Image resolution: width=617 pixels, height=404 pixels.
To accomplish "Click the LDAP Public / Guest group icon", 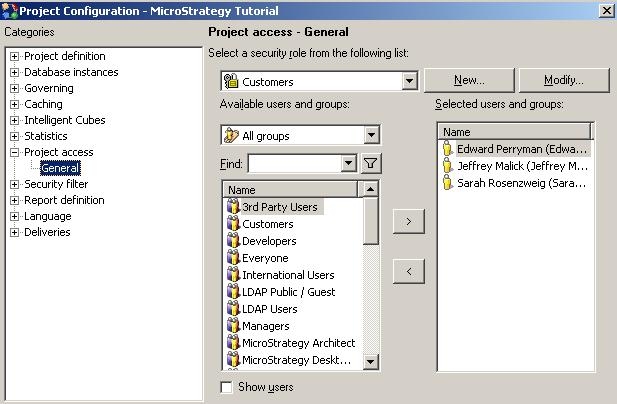I will (x=233, y=291).
